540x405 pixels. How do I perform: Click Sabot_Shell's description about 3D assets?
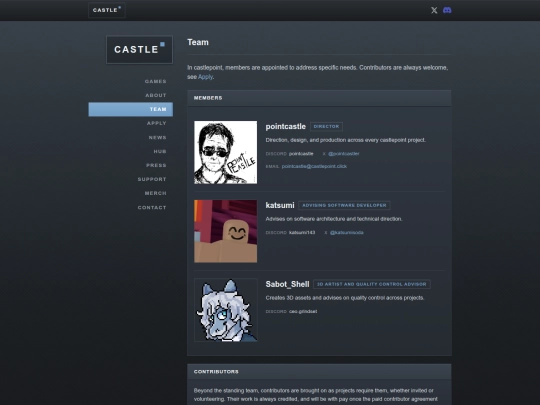pos(345,298)
